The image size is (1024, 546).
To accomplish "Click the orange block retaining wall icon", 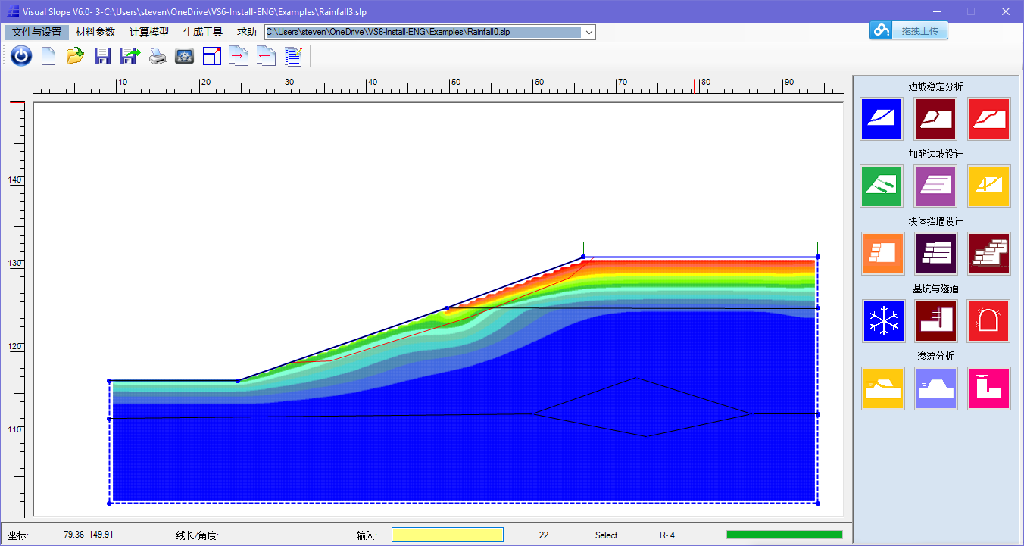I will pos(882,253).
